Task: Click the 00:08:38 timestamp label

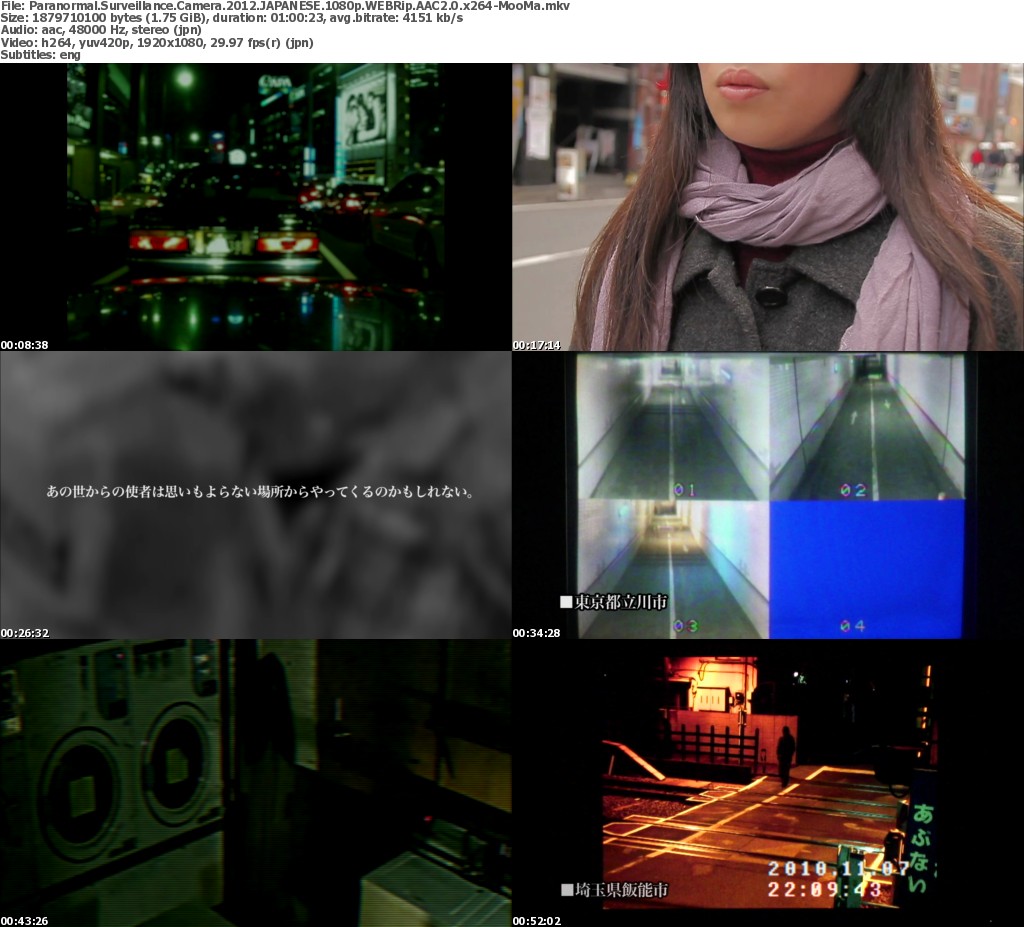Action: [x=25, y=345]
